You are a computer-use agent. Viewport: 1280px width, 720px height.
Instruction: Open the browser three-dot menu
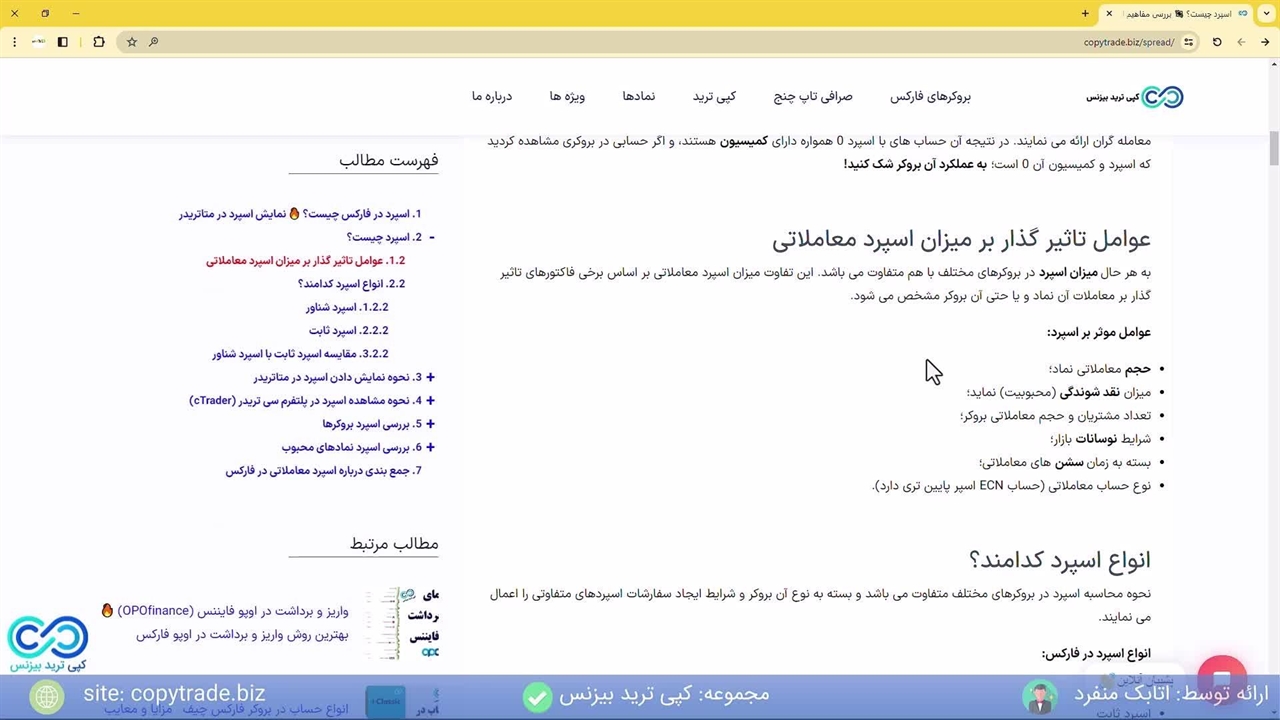click(14, 42)
